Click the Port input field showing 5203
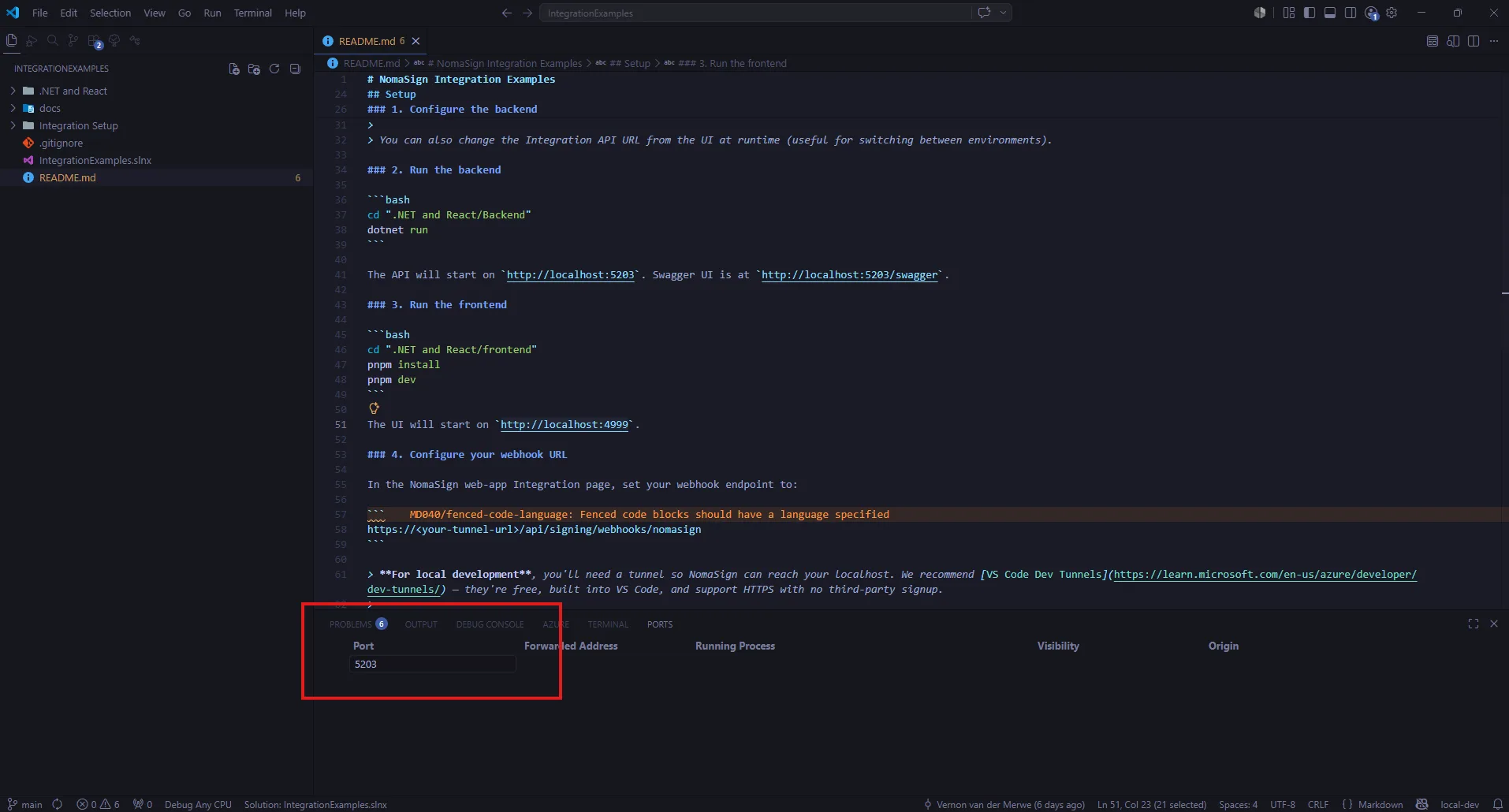The width and height of the screenshot is (1509, 812). click(x=432, y=664)
